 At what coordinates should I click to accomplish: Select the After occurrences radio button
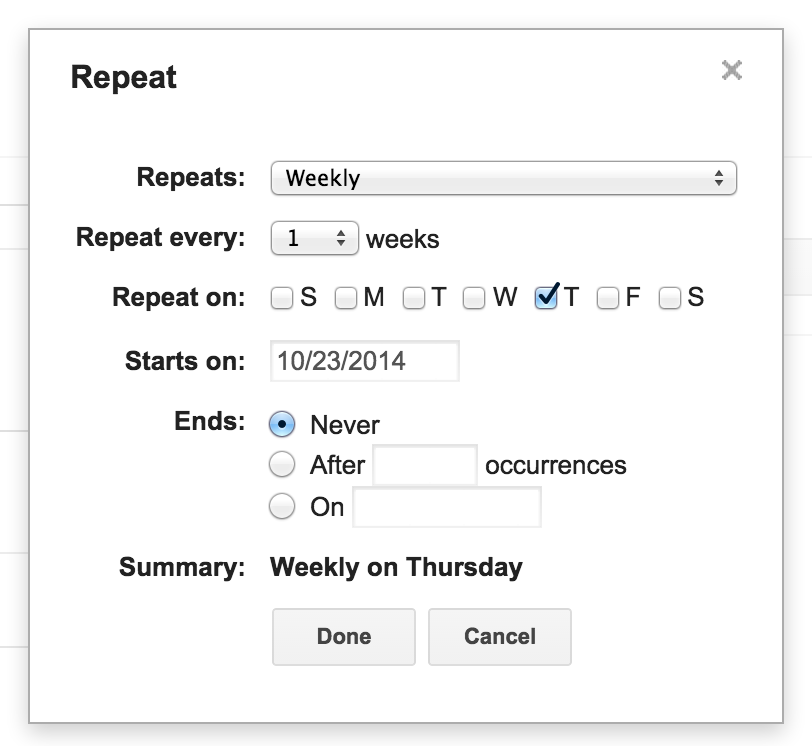click(x=283, y=465)
